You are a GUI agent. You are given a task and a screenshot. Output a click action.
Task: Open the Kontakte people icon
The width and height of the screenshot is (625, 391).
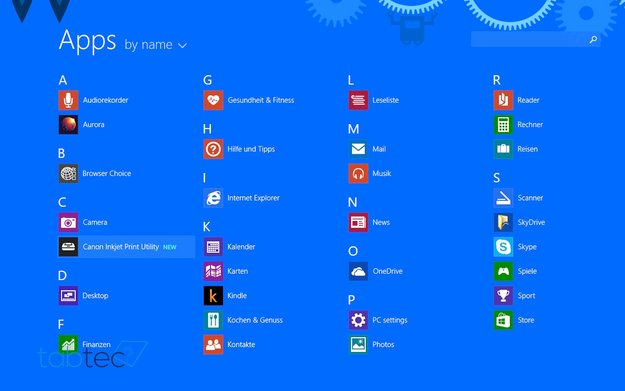pyautogui.click(x=213, y=344)
